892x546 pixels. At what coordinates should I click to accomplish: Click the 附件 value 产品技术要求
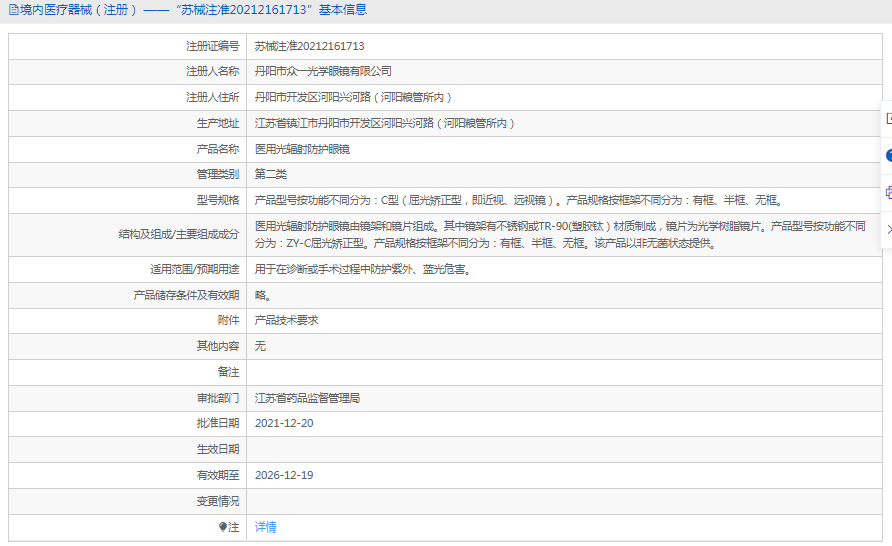[286, 320]
